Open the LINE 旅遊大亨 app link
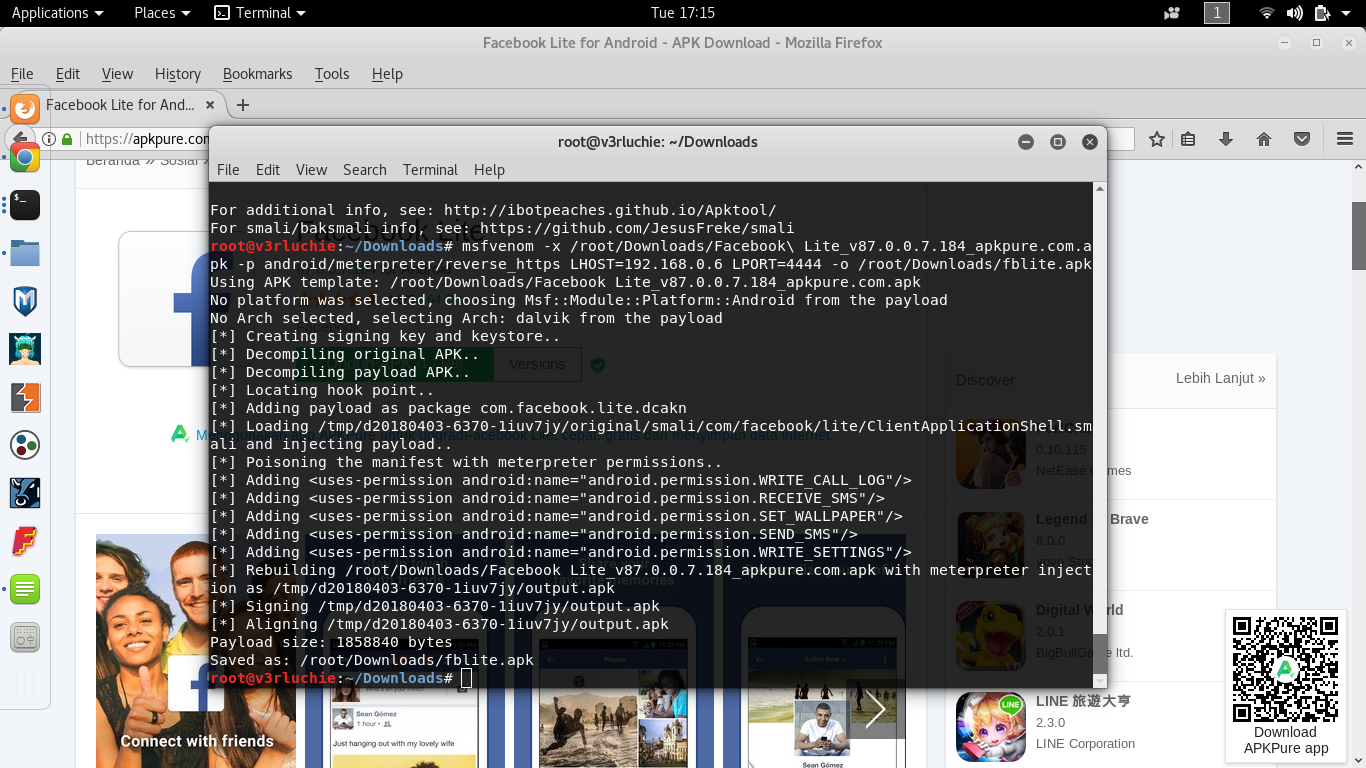Screen dimensions: 1366x768 1083,701
